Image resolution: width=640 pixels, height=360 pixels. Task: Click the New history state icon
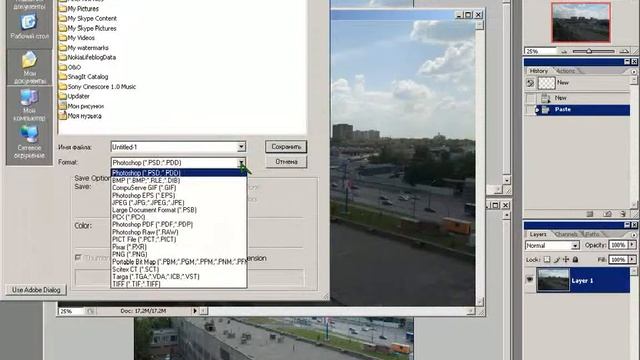point(545,98)
